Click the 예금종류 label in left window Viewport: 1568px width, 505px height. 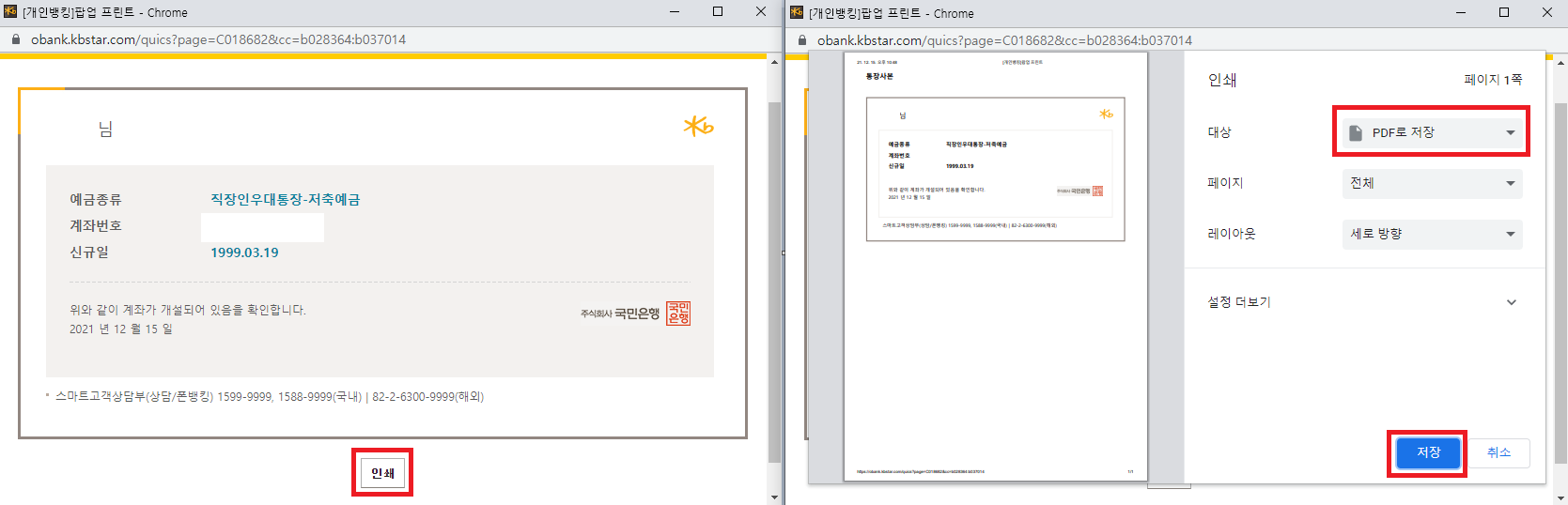tap(96, 200)
